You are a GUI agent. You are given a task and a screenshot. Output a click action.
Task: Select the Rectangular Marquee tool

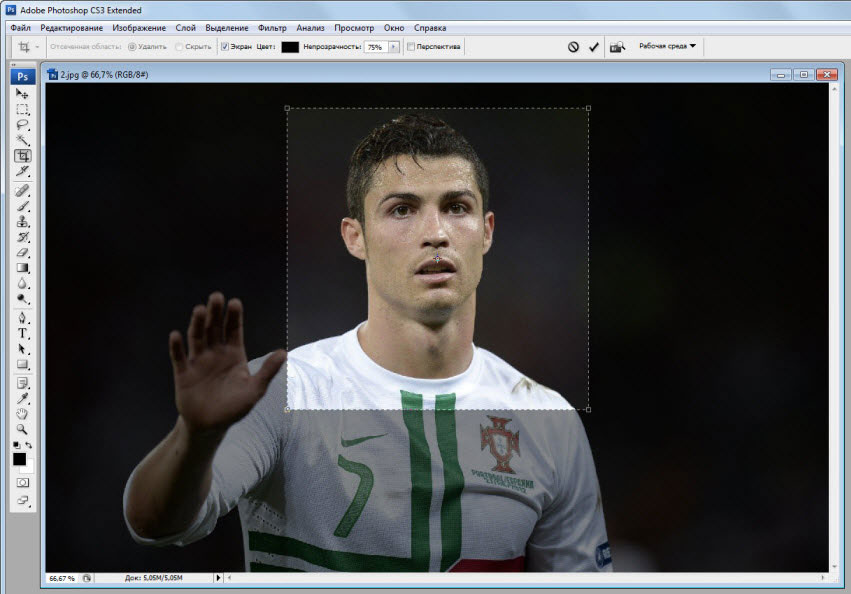(x=22, y=110)
